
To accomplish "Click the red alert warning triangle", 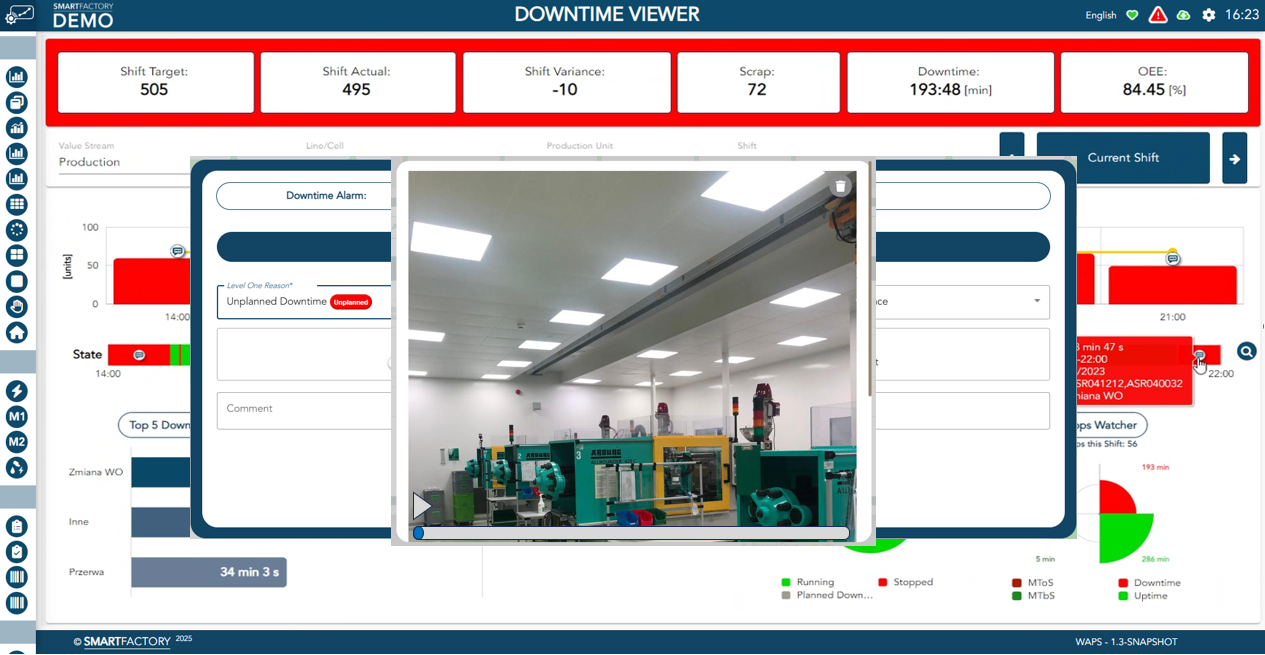I will pyautogui.click(x=1158, y=15).
